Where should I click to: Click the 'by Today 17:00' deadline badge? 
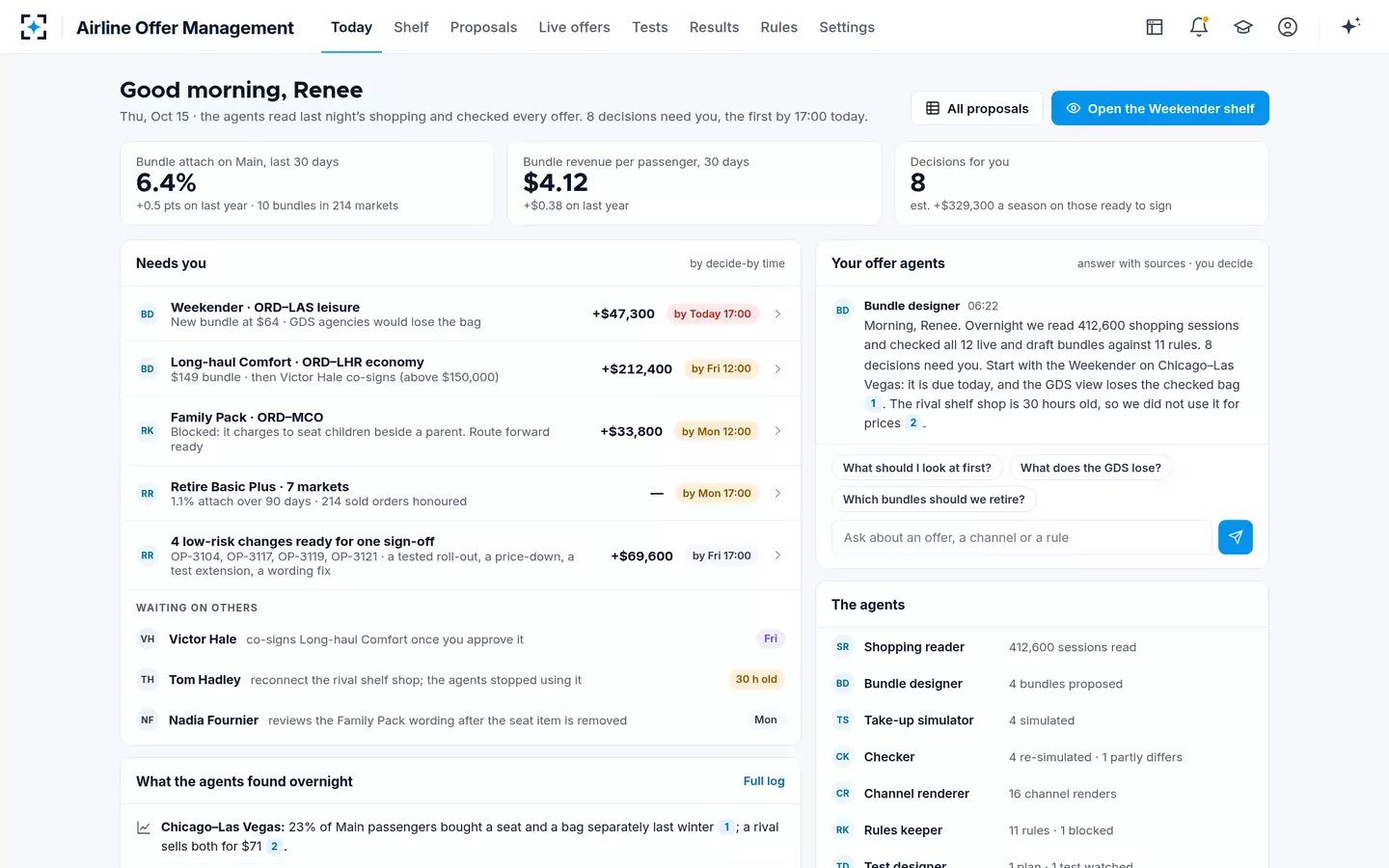712,314
